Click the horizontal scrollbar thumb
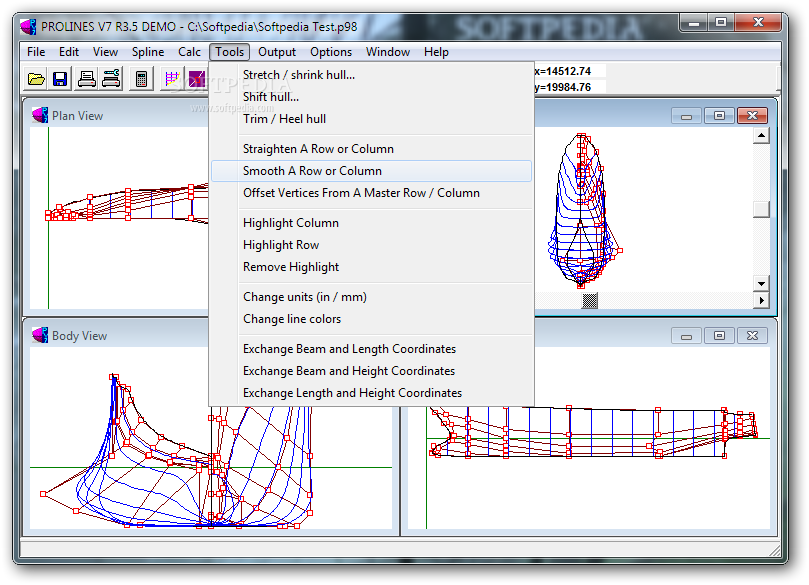Image resolution: width=809 pixels, height=585 pixels. 590,301
